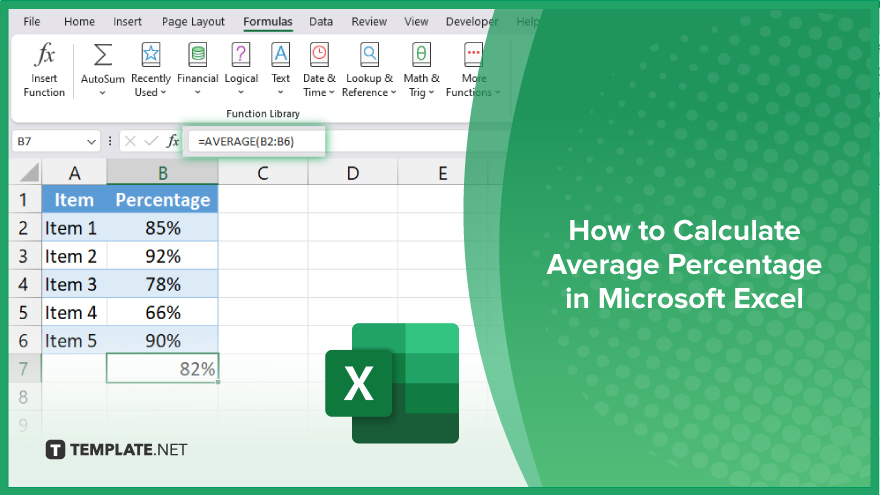
Task: Click the fx icon beside formula bar
Action: pyautogui.click(x=173, y=141)
